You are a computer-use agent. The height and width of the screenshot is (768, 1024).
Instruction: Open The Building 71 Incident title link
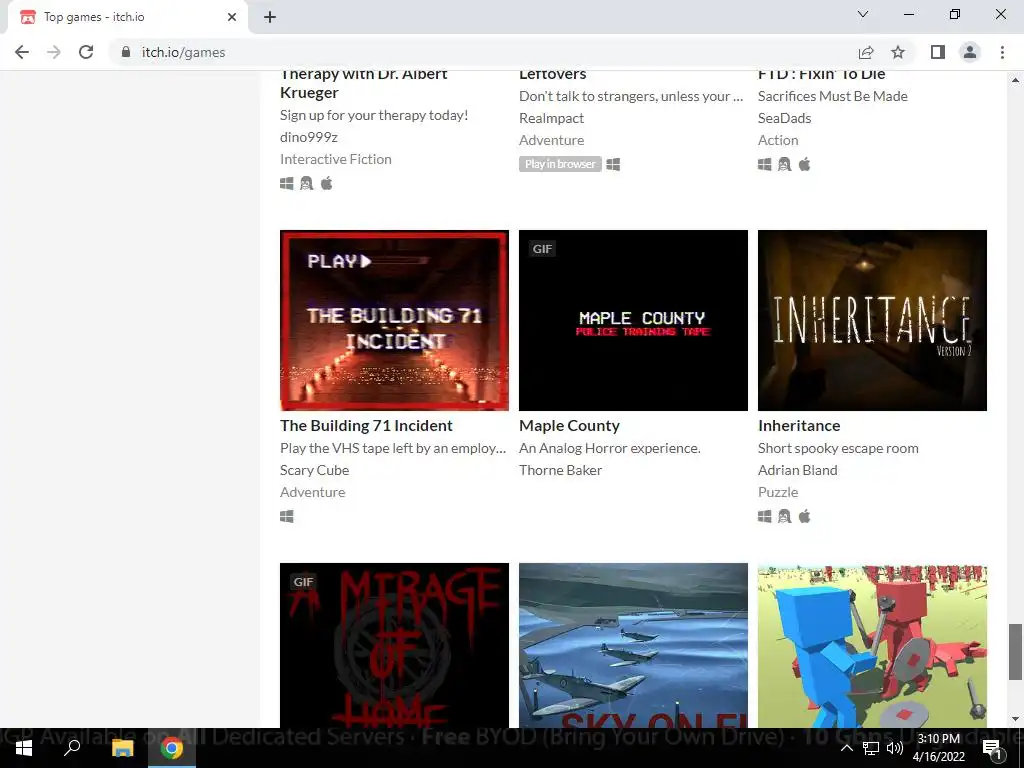(x=366, y=425)
